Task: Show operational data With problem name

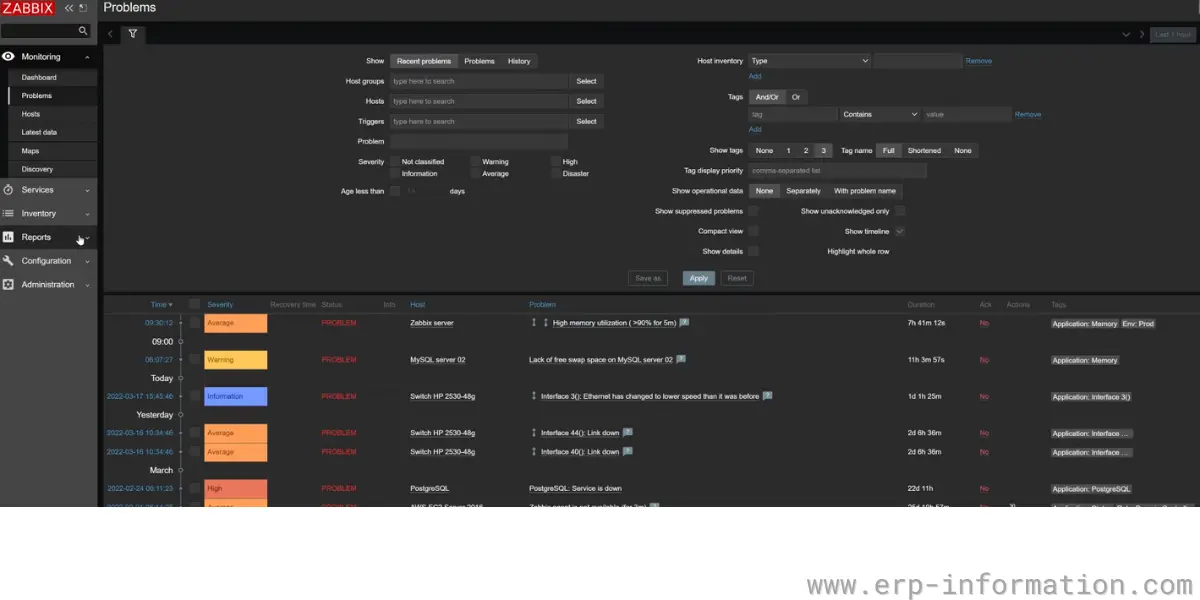Action: pos(865,191)
